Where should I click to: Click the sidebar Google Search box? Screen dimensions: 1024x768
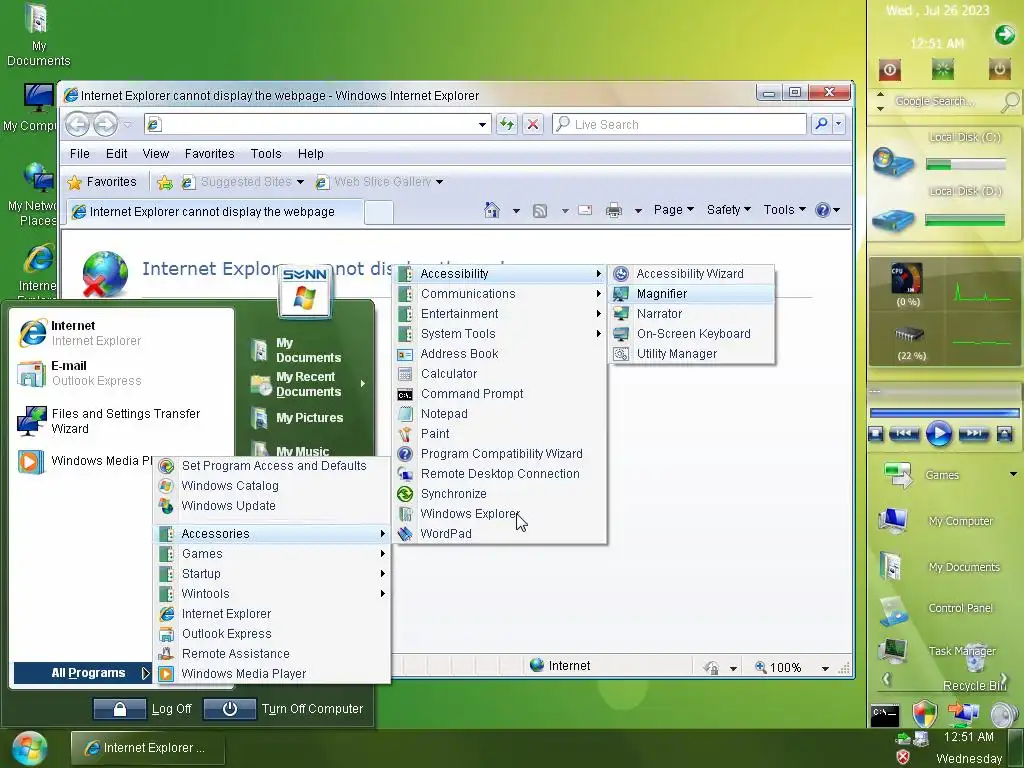pos(944,101)
